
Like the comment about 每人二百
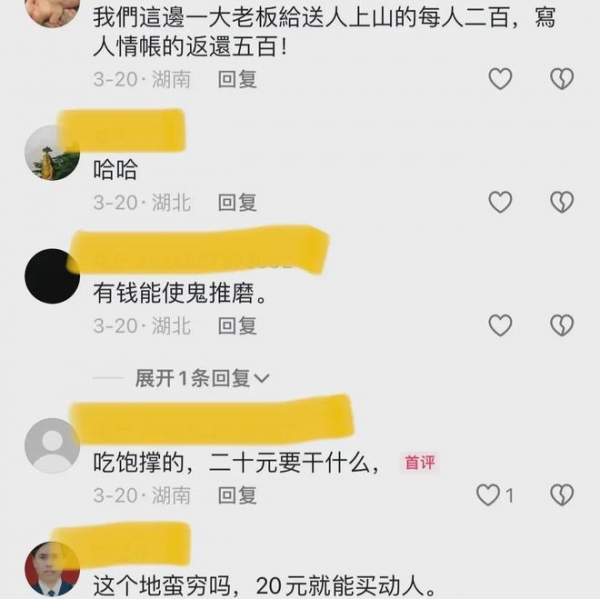[x=500, y=79]
